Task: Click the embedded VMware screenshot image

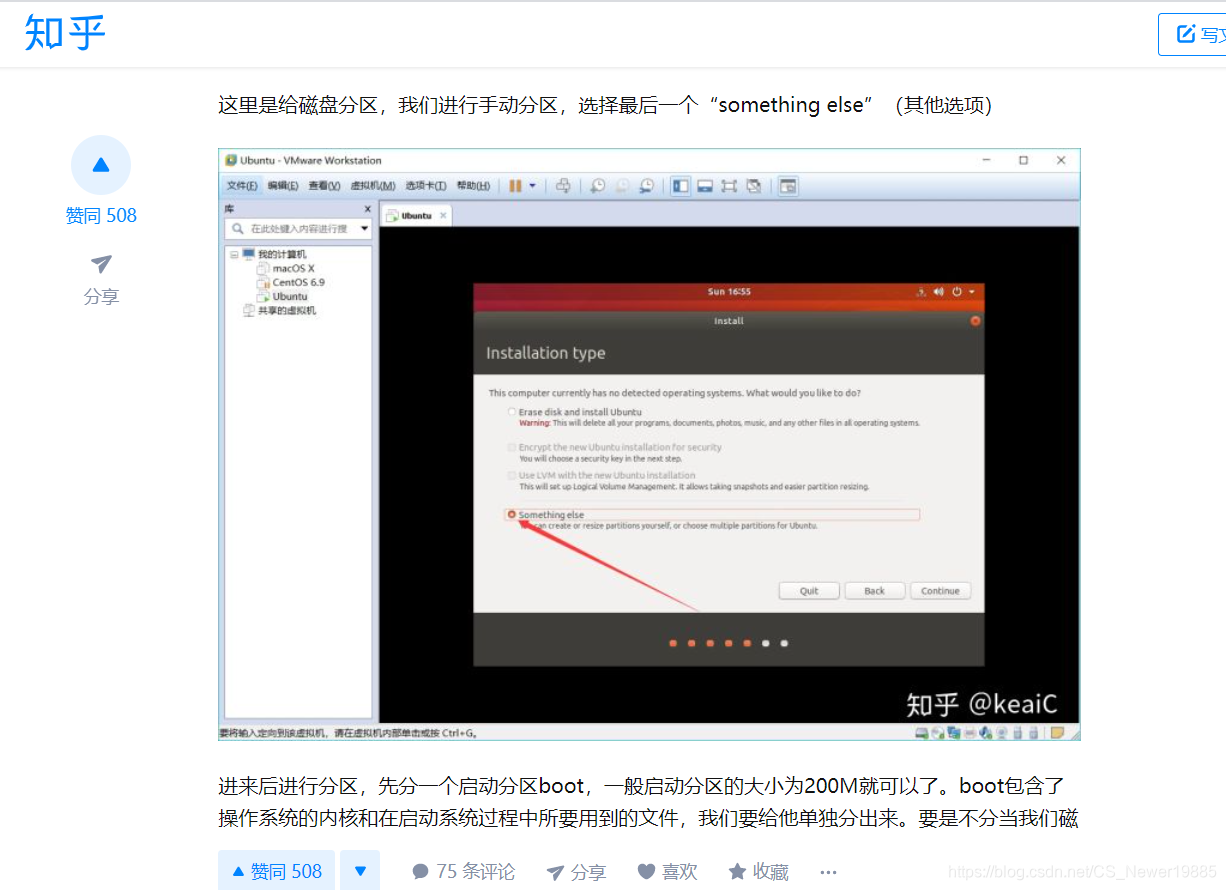Action: pos(649,445)
